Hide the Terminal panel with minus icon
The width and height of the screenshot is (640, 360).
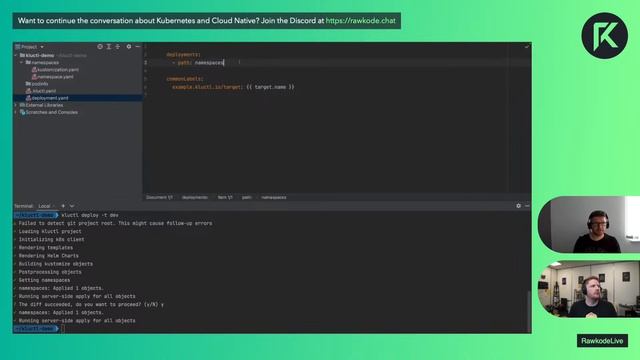(527, 206)
